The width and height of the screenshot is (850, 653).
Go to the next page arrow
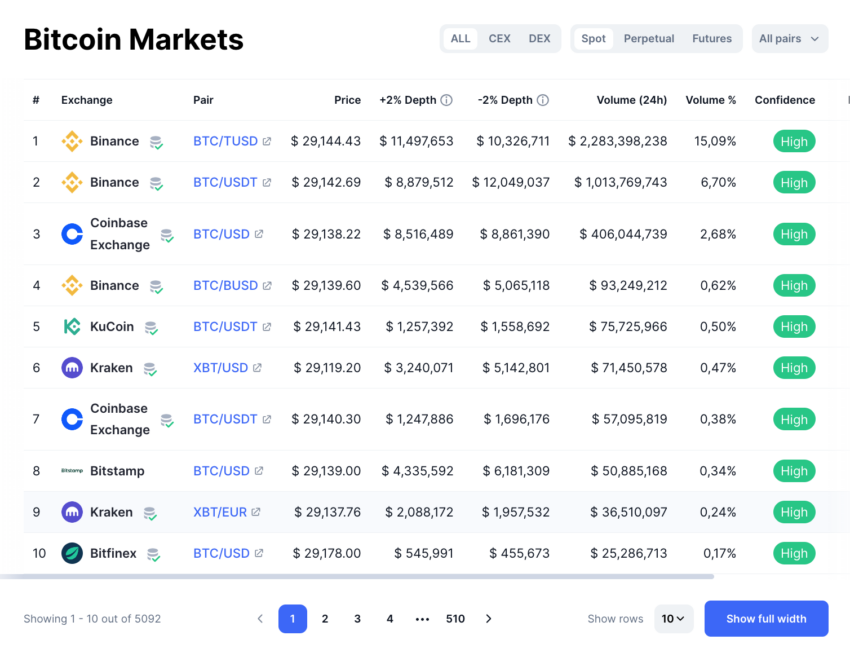[488, 619]
